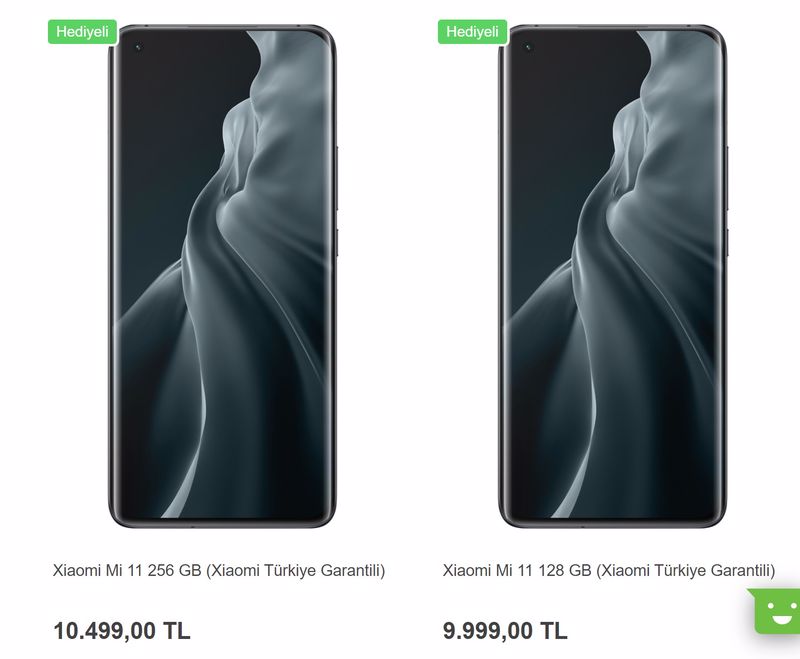Image resolution: width=800 pixels, height=659 pixels.
Task: Click the 10.499,00 TL price
Action: (x=122, y=631)
